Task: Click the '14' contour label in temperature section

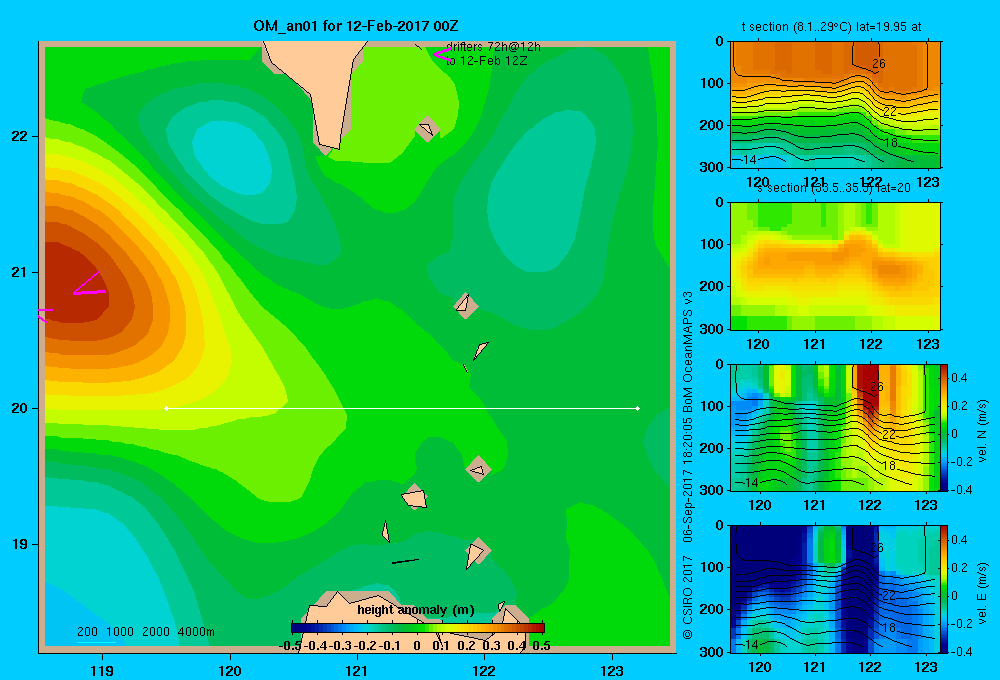Action: coord(749,159)
